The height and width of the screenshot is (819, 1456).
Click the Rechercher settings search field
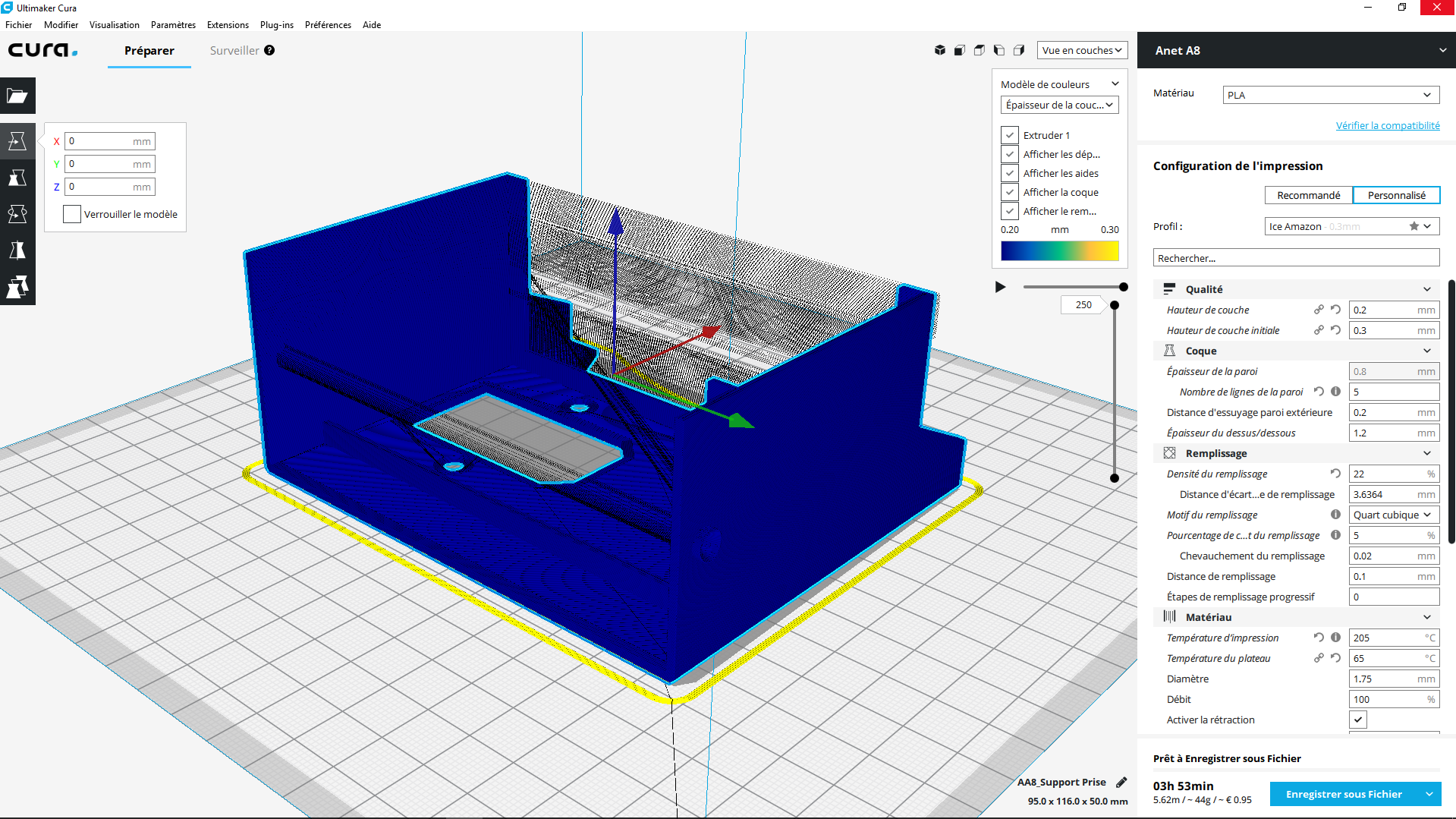coord(1295,258)
